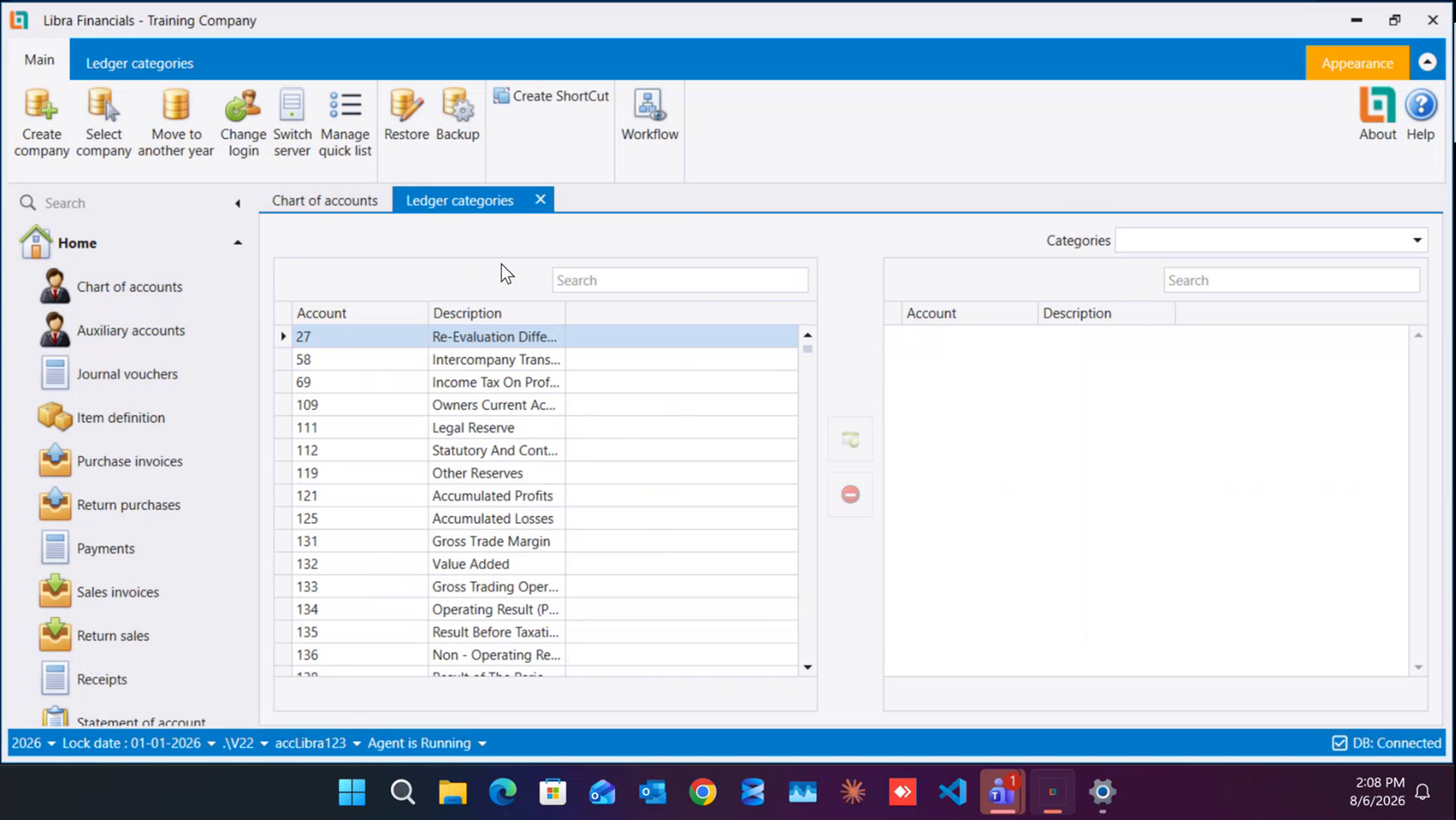
Task: Open the 2026 year dropdown
Action: 33,744
